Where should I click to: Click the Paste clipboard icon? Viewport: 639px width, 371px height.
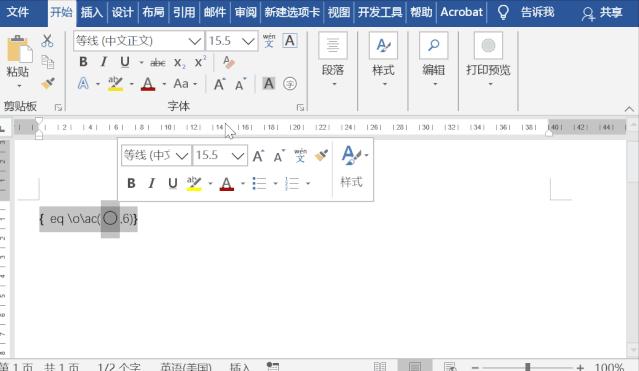click(x=19, y=50)
